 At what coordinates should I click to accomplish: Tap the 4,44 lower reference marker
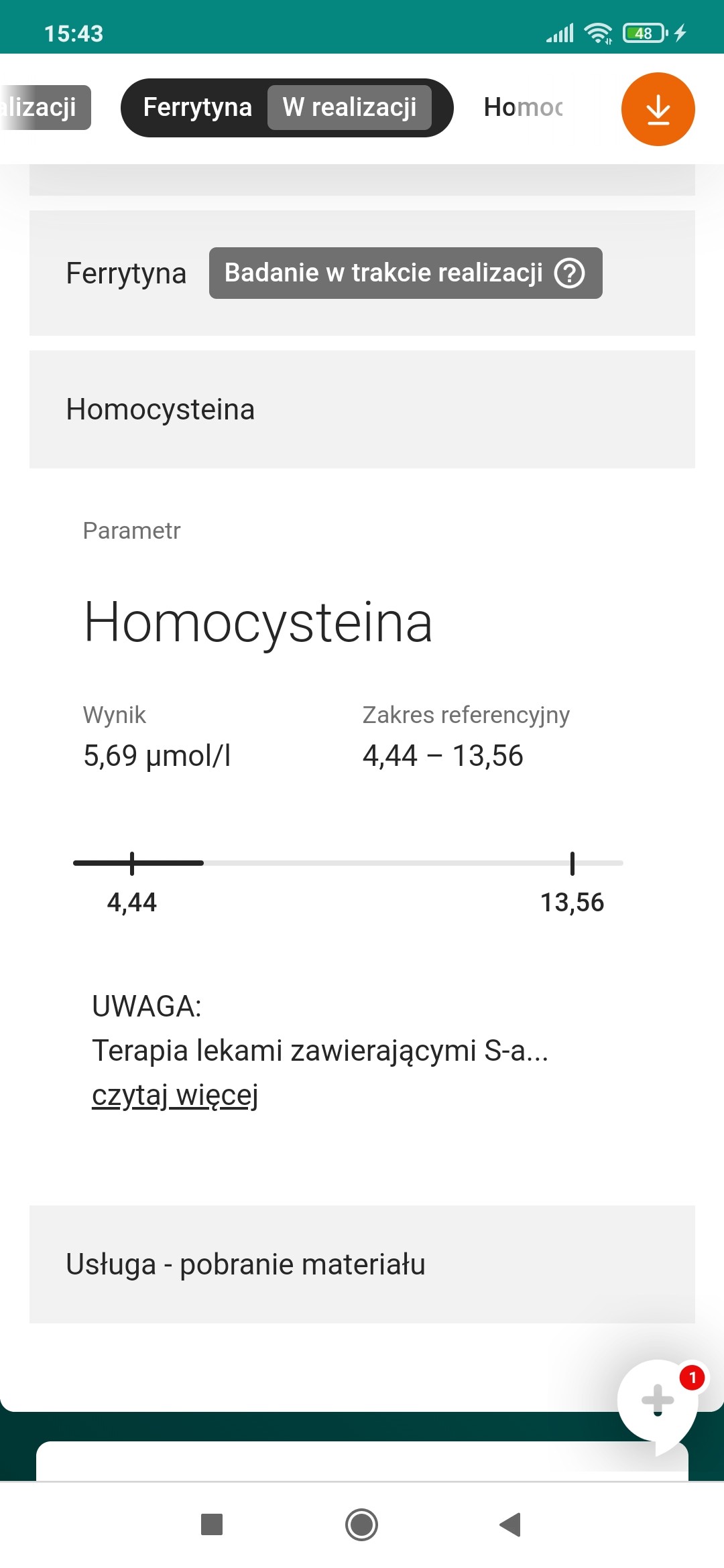(x=132, y=864)
